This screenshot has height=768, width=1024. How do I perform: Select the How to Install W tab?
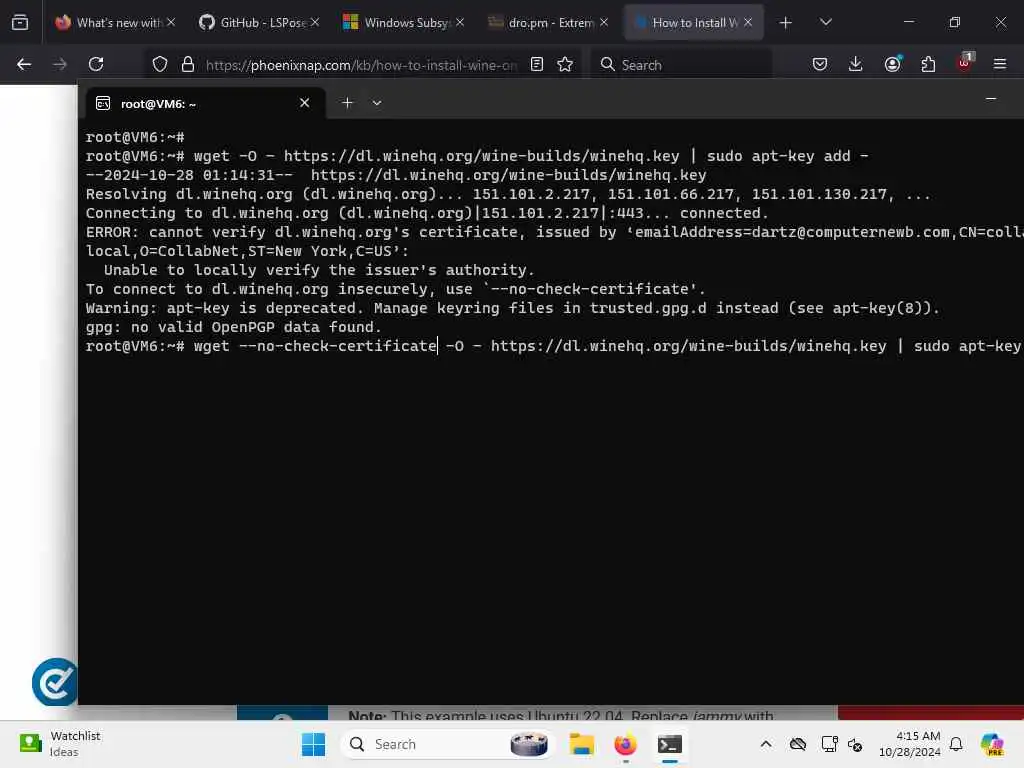[x=694, y=22]
